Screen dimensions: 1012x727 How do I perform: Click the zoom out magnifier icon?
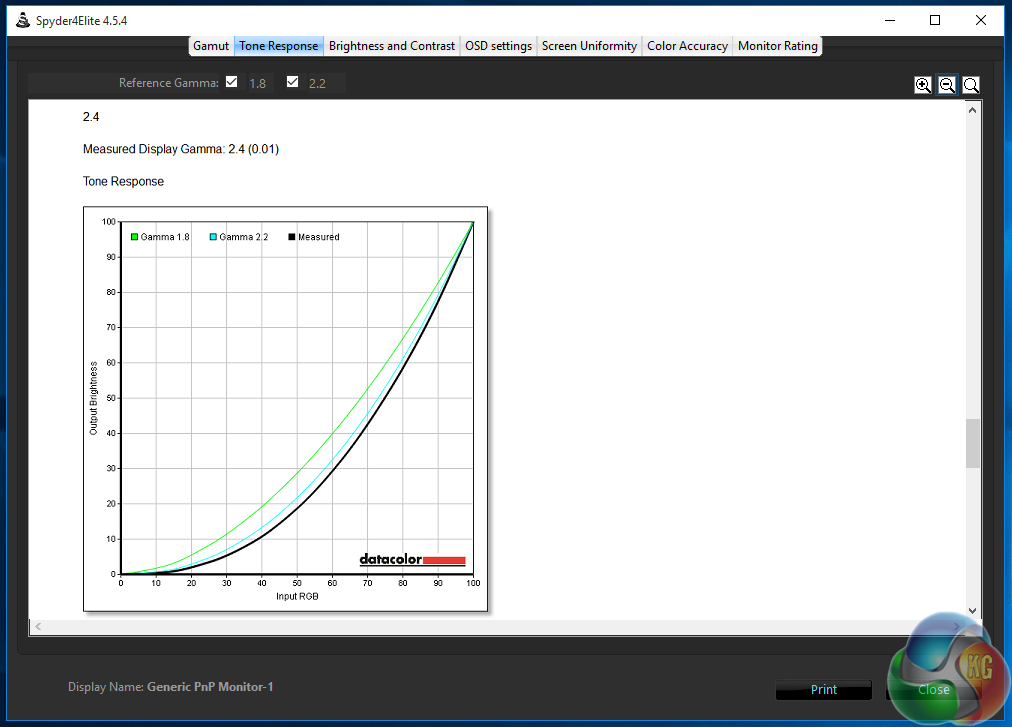pos(947,85)
